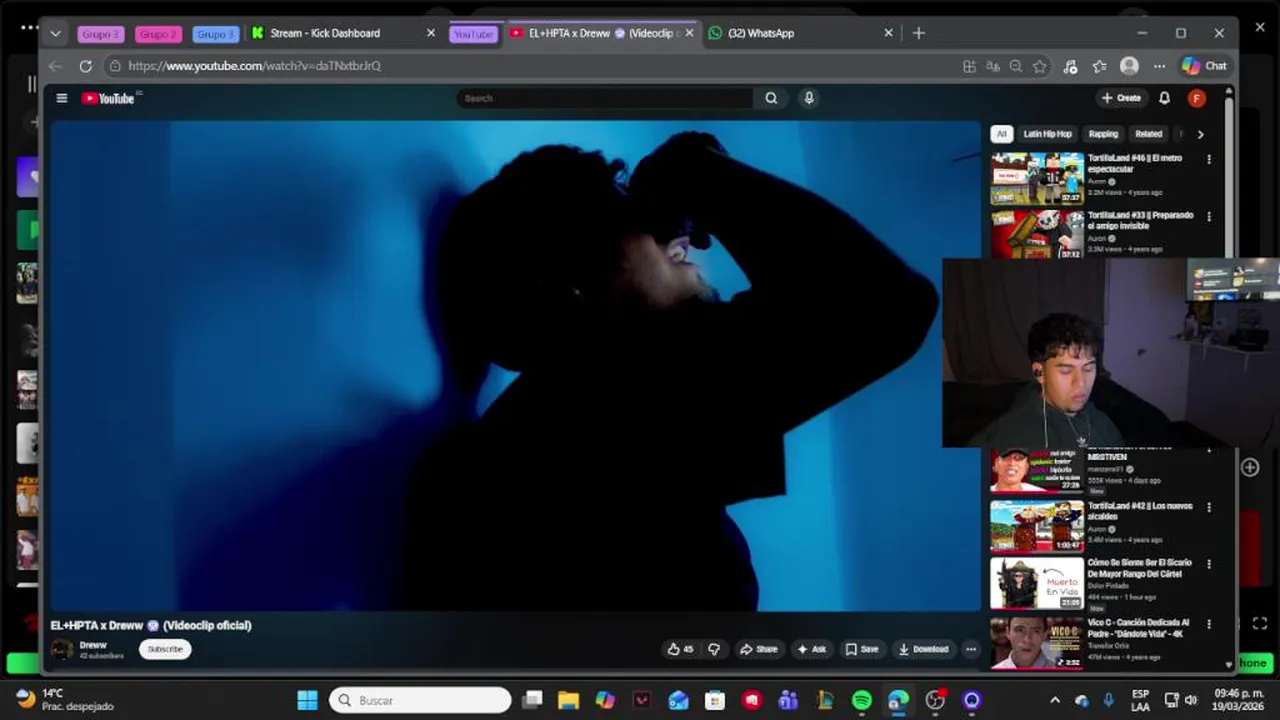The image size is (1280, 720).
Task: Click the Create button
Action: click(x=1121, y=98)
